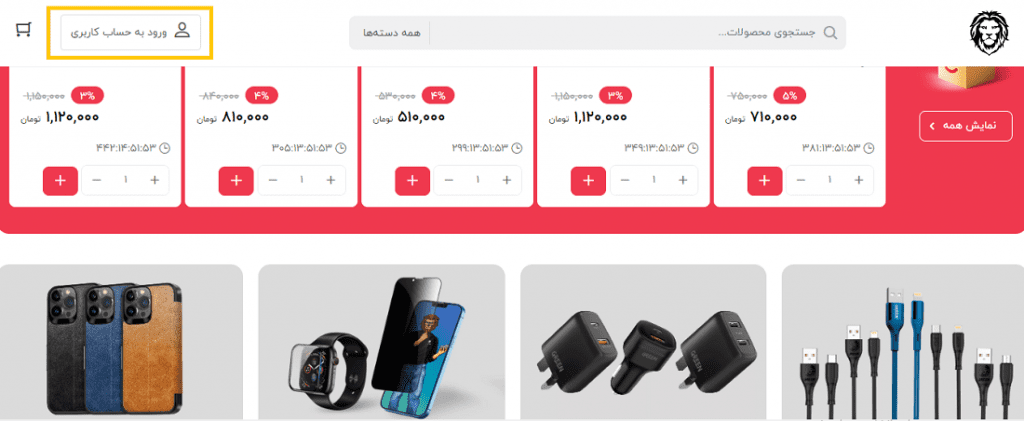Decrease quantity on the 510,000 toman product
The image size is (1024, 421).
point(449,180)
